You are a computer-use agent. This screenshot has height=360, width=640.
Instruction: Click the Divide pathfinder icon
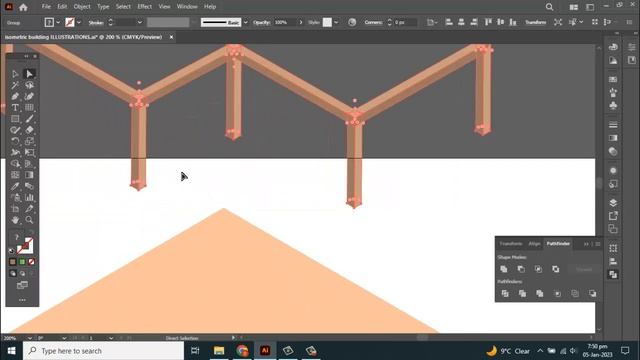505,293
